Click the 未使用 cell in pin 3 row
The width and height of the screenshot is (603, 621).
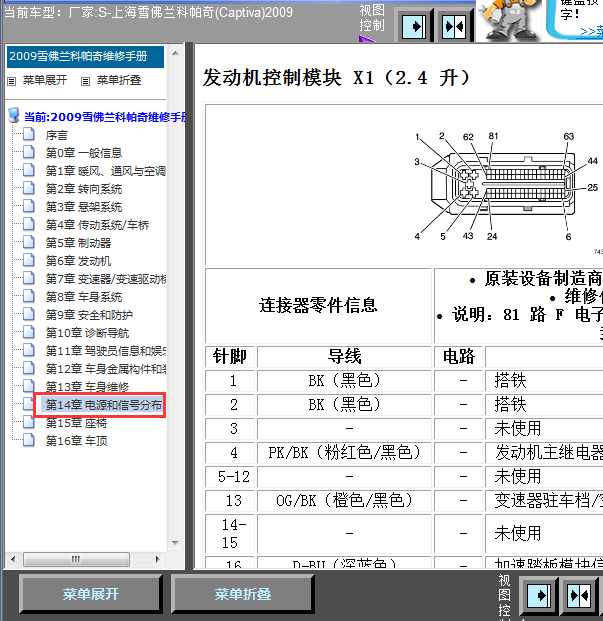pyautogui.click(x=544, y=429)
